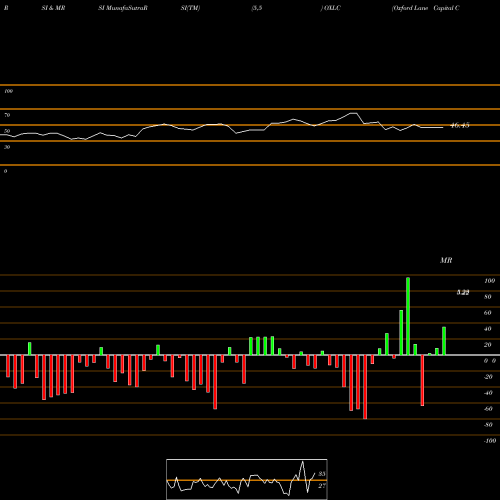Click the RSI axis label 100

[8, 91]
